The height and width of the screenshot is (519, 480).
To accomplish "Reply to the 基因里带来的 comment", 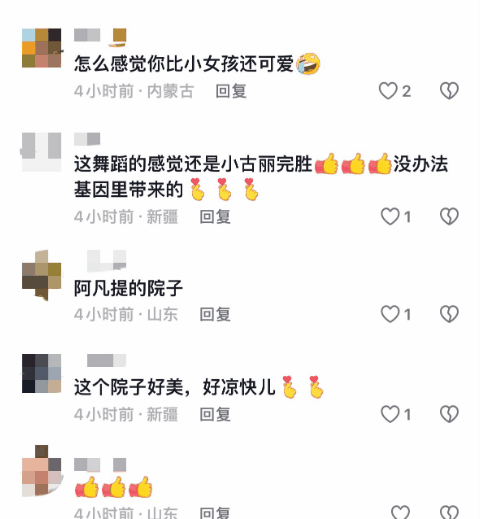I will [215, 217].
